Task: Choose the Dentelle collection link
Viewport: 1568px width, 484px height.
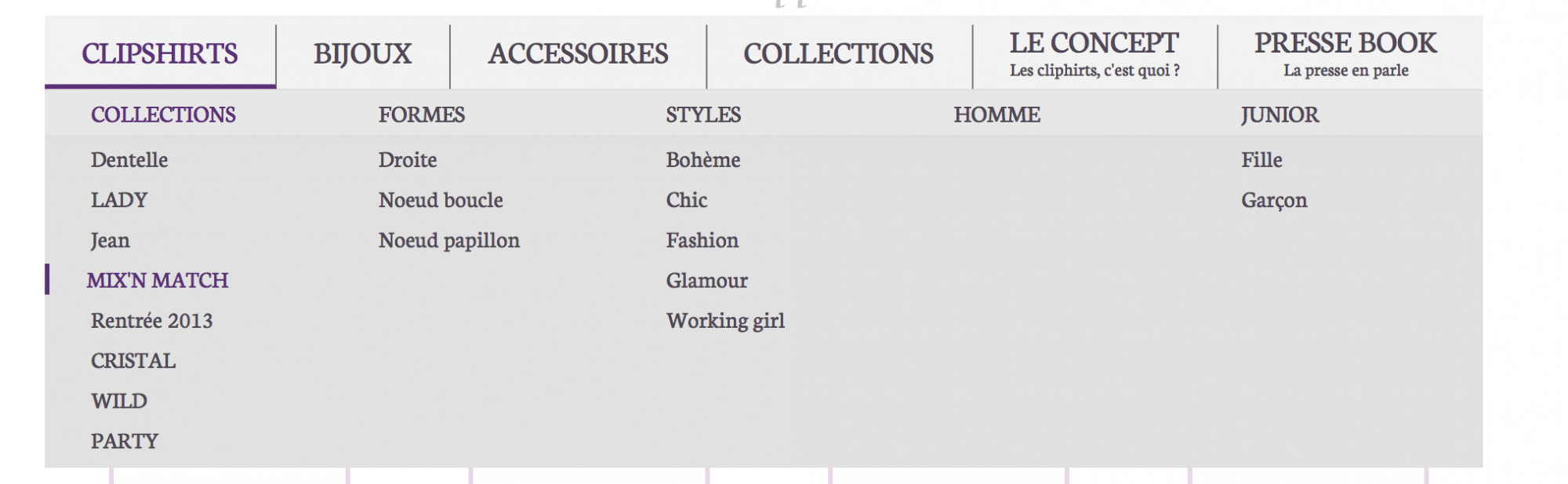Action: click(x=129, y=160)
